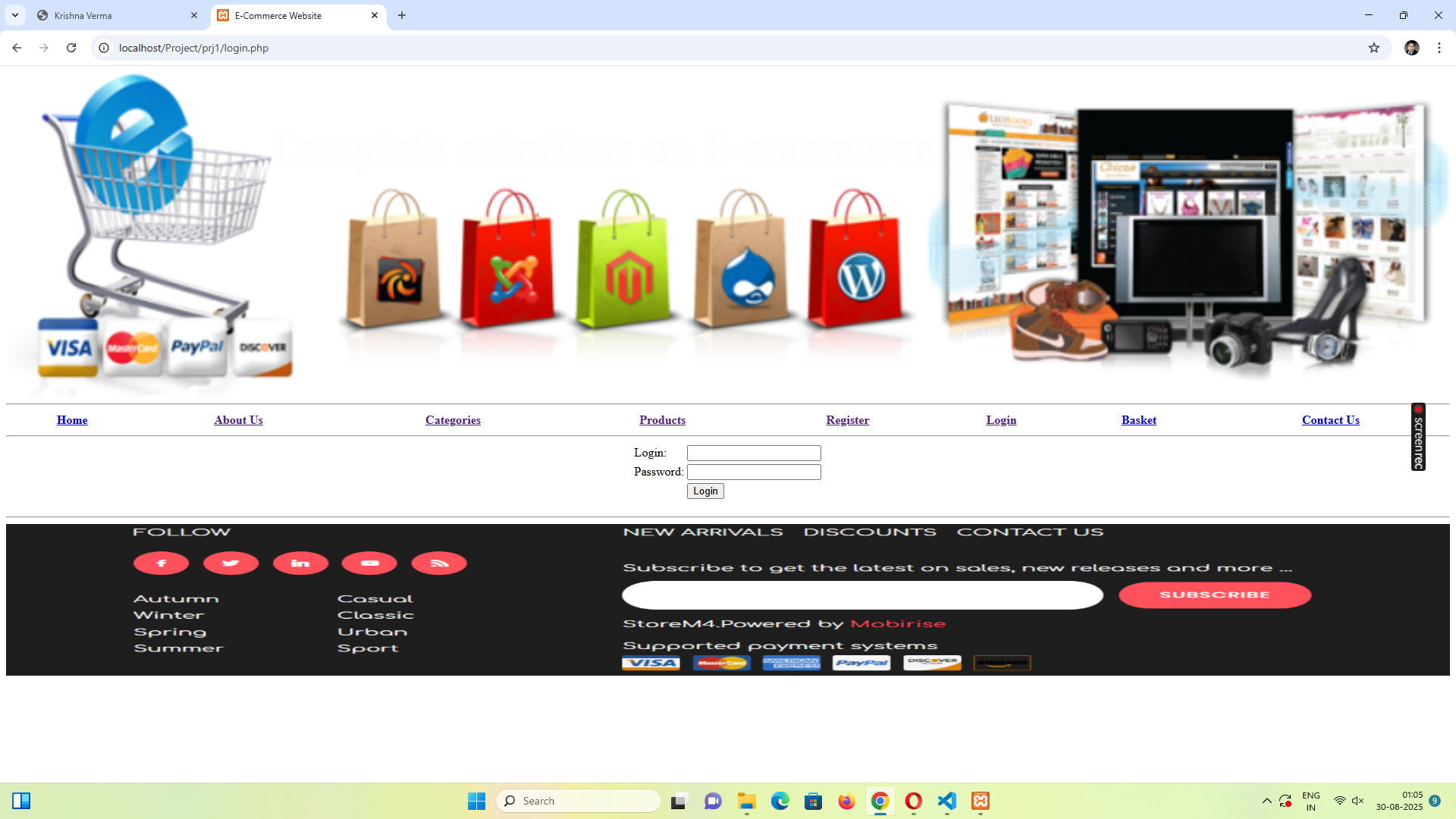Open File Explorer from taskbar
Viewport: 1456px width, 819px height.
[x=747, y=801]
